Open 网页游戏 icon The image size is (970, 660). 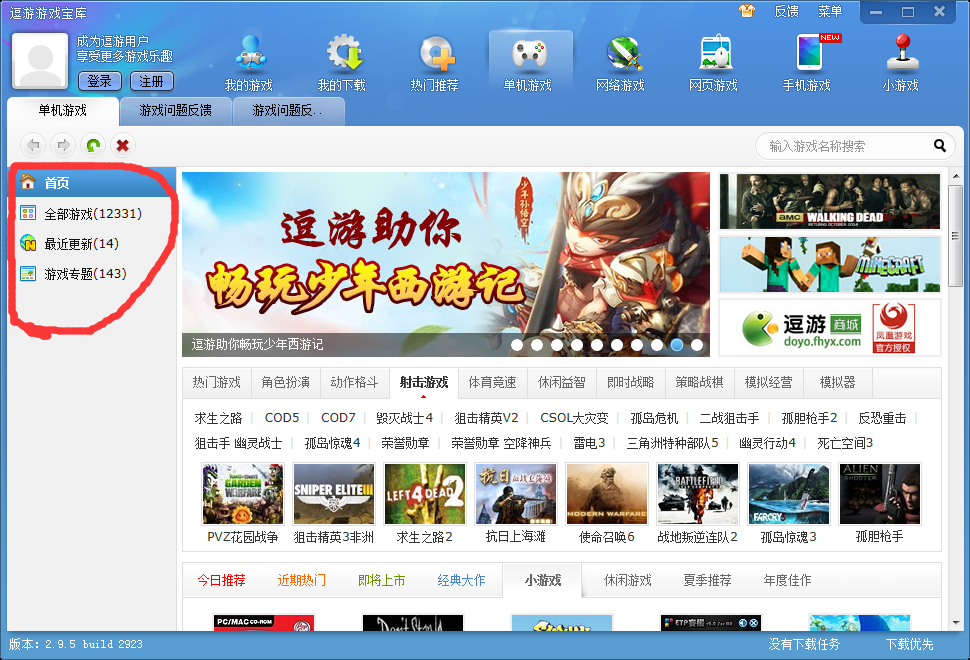pyautogui.click(x=714, y=63)
